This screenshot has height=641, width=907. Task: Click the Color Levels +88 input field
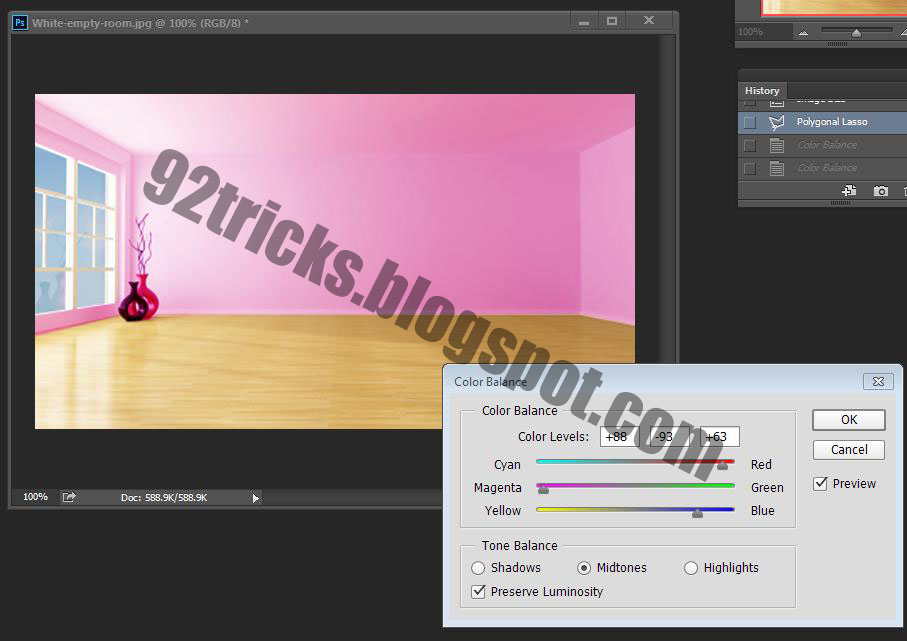click(x=618, y=436)
